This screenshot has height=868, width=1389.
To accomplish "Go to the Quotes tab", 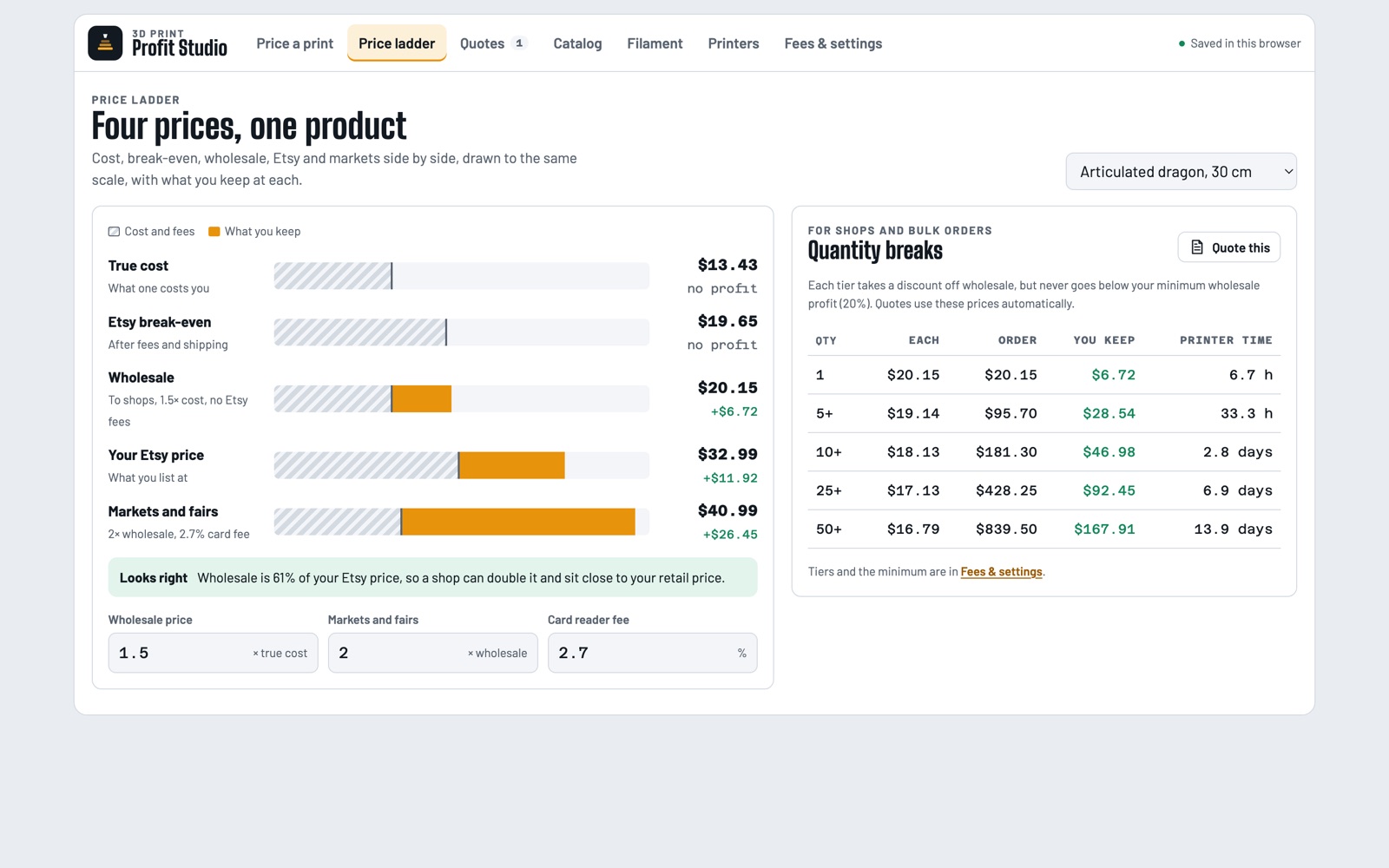I will click(x=493, y=43).
